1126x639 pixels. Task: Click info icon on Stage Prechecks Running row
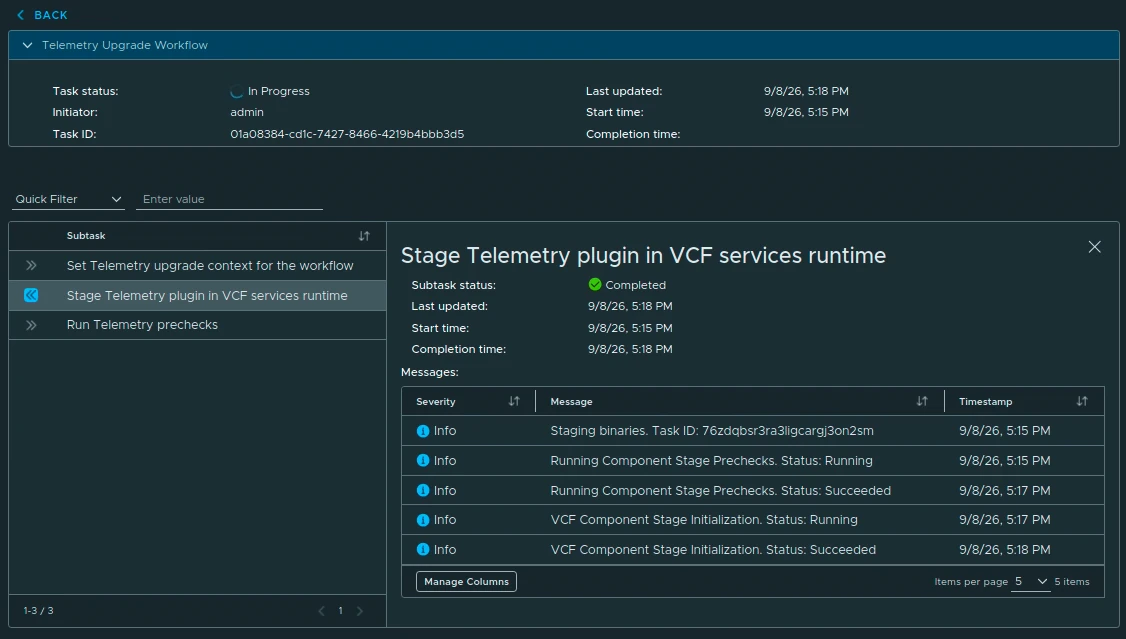423,461
